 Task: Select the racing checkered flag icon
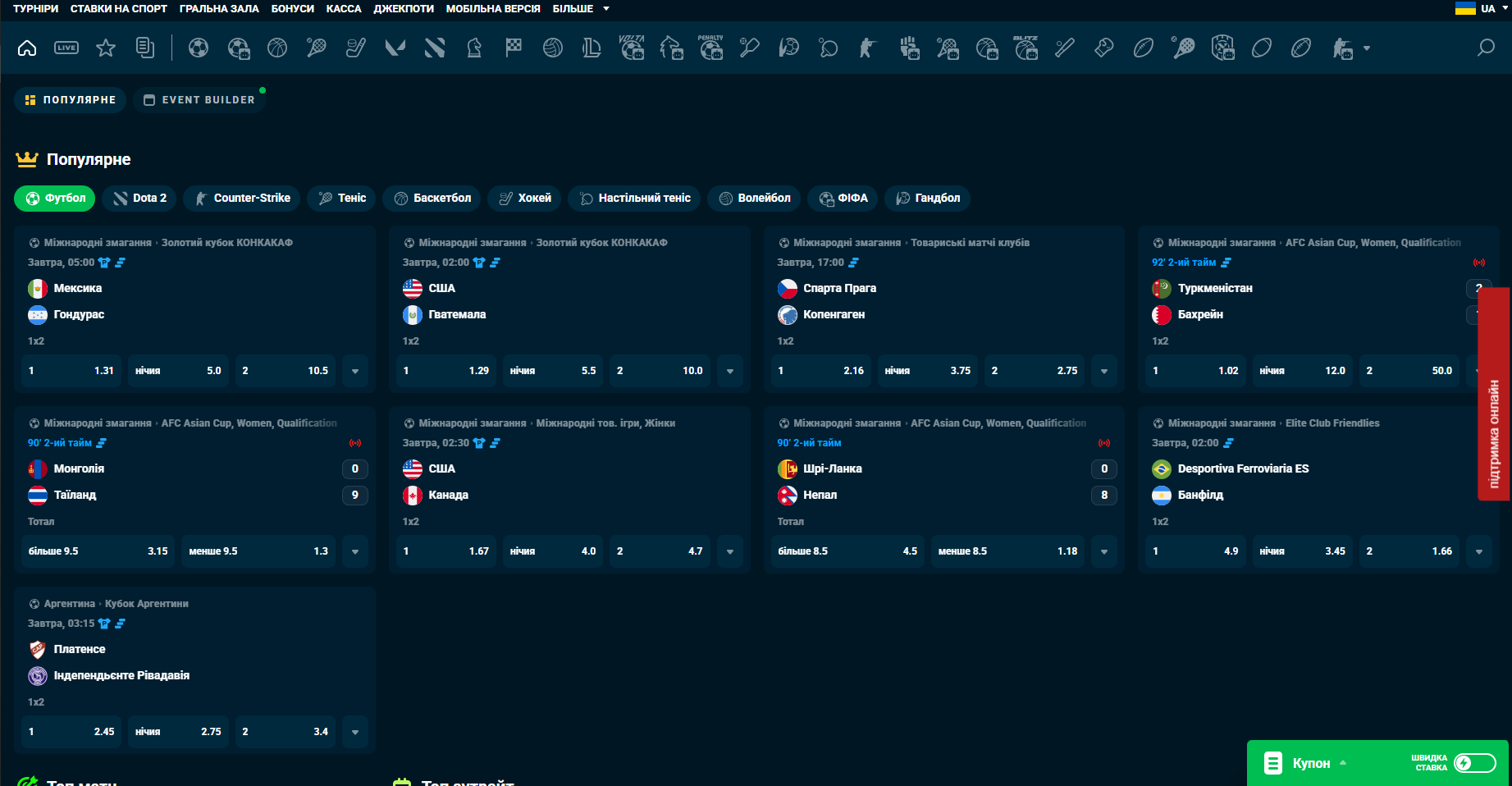[x=514, y=48]
